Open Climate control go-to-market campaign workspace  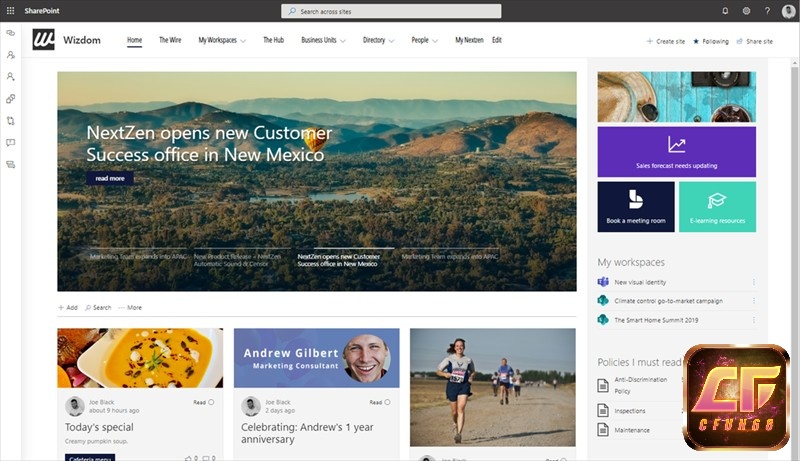click(x=668, y=301)
